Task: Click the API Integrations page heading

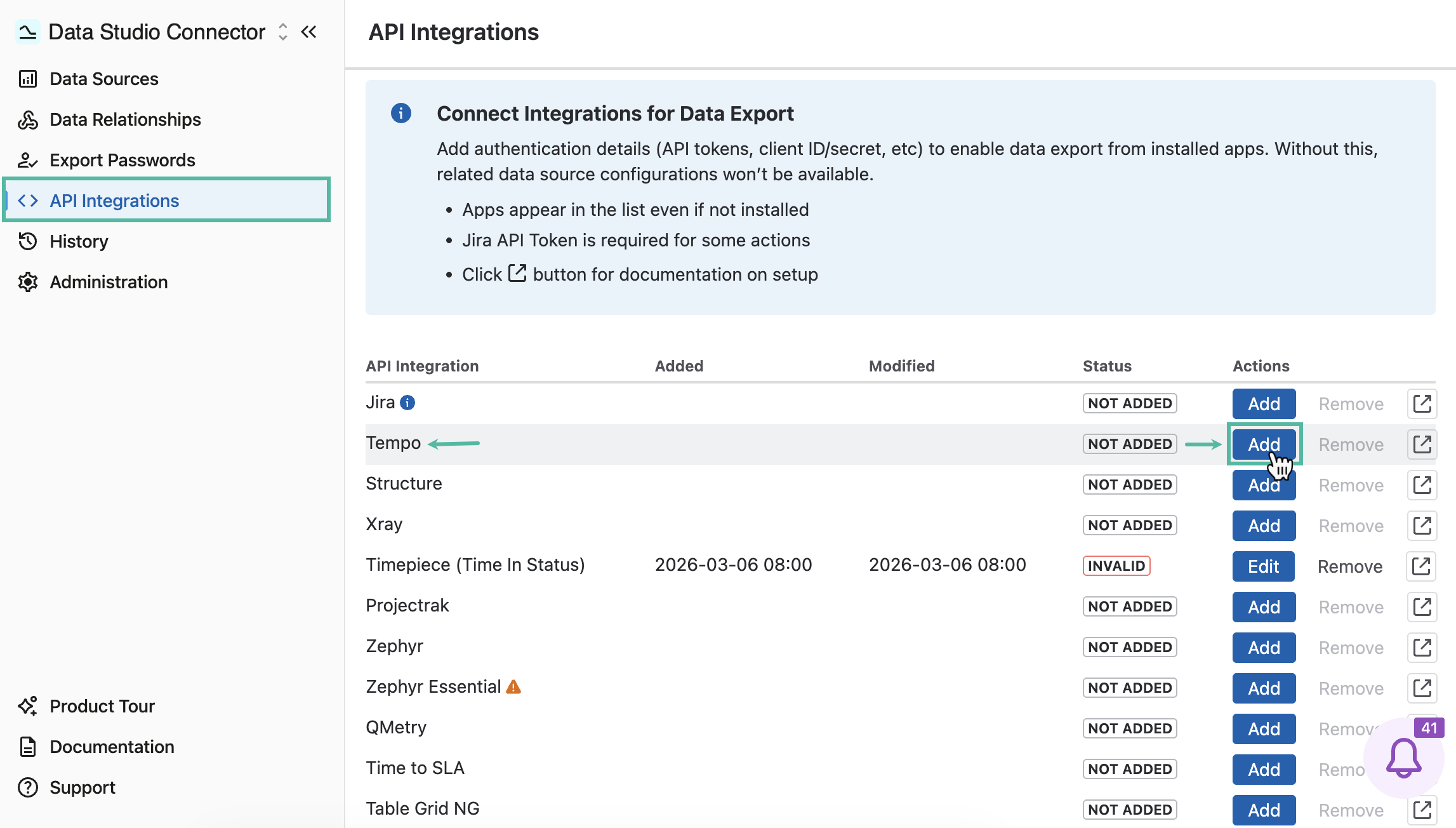Action: (454, 32)
